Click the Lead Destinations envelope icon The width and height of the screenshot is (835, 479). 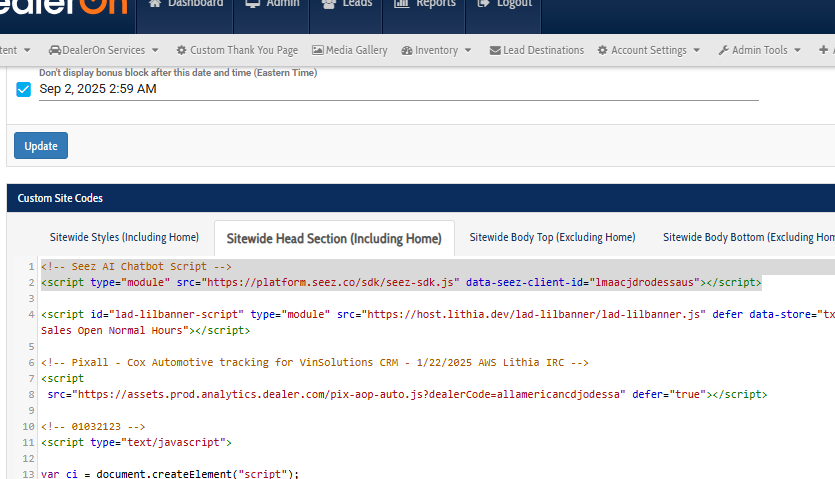click(x=495, y=51)
